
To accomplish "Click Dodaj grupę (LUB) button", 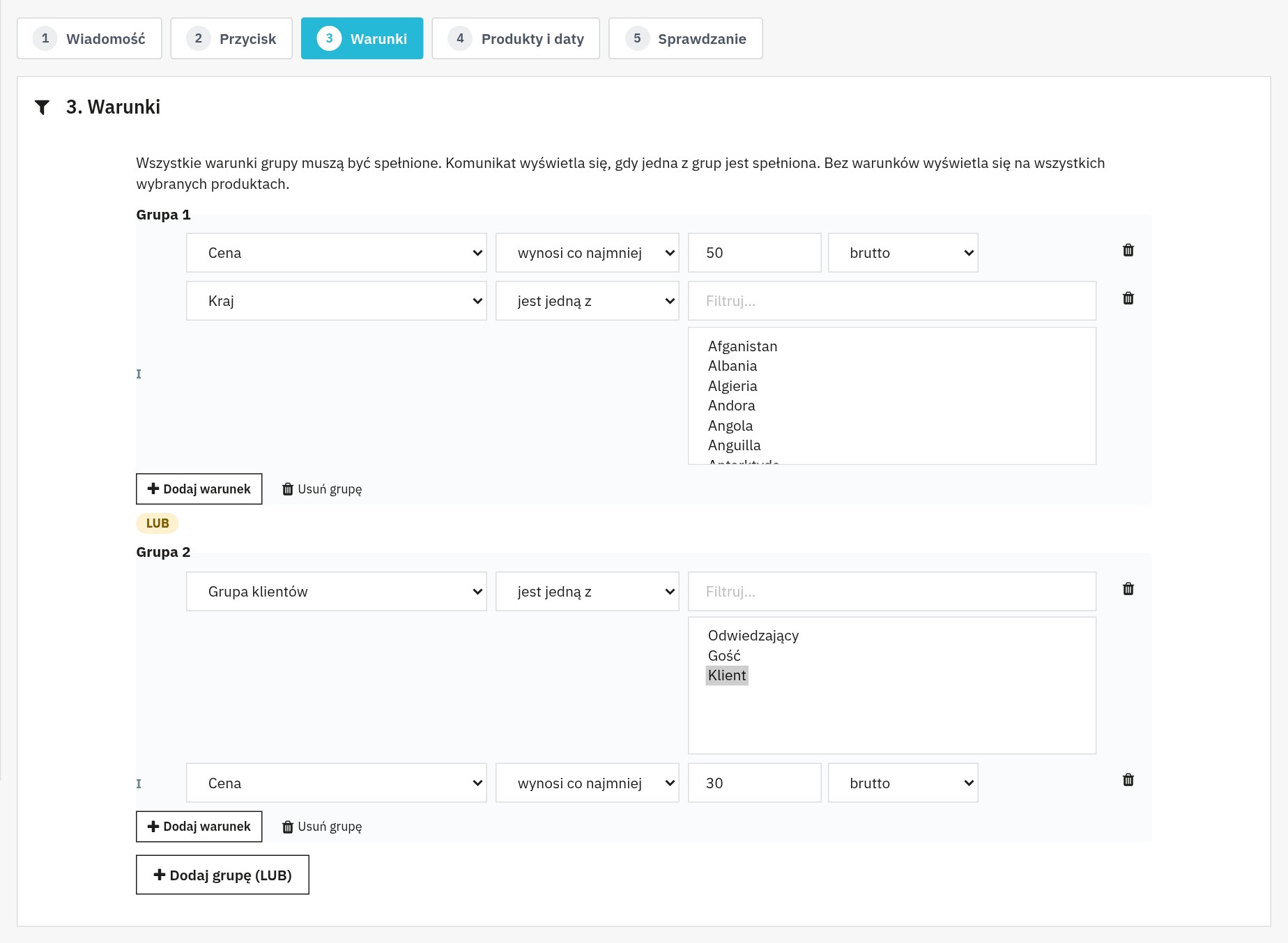I will (x=222, y=875).
